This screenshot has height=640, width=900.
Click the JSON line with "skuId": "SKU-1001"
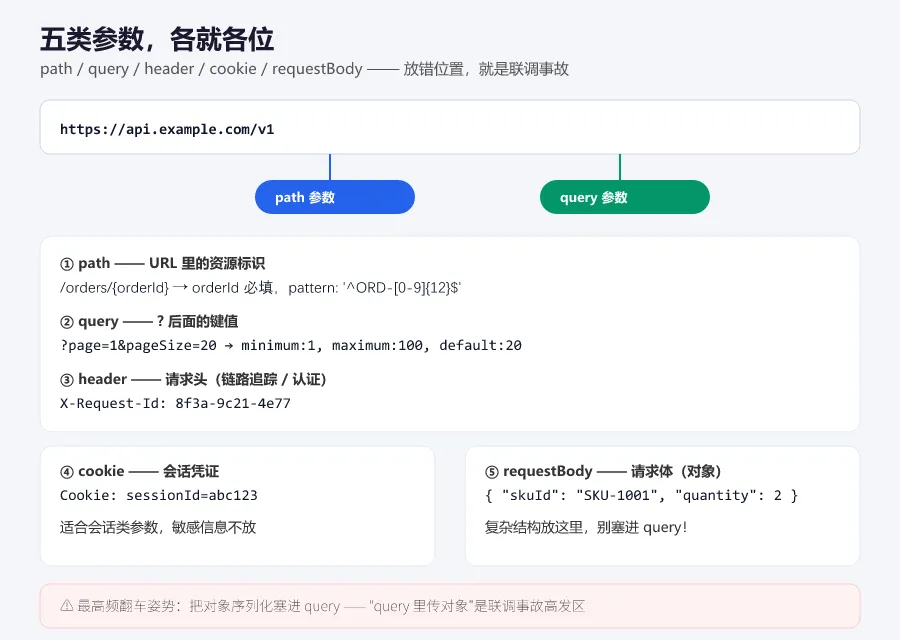(x=641, y=495)
